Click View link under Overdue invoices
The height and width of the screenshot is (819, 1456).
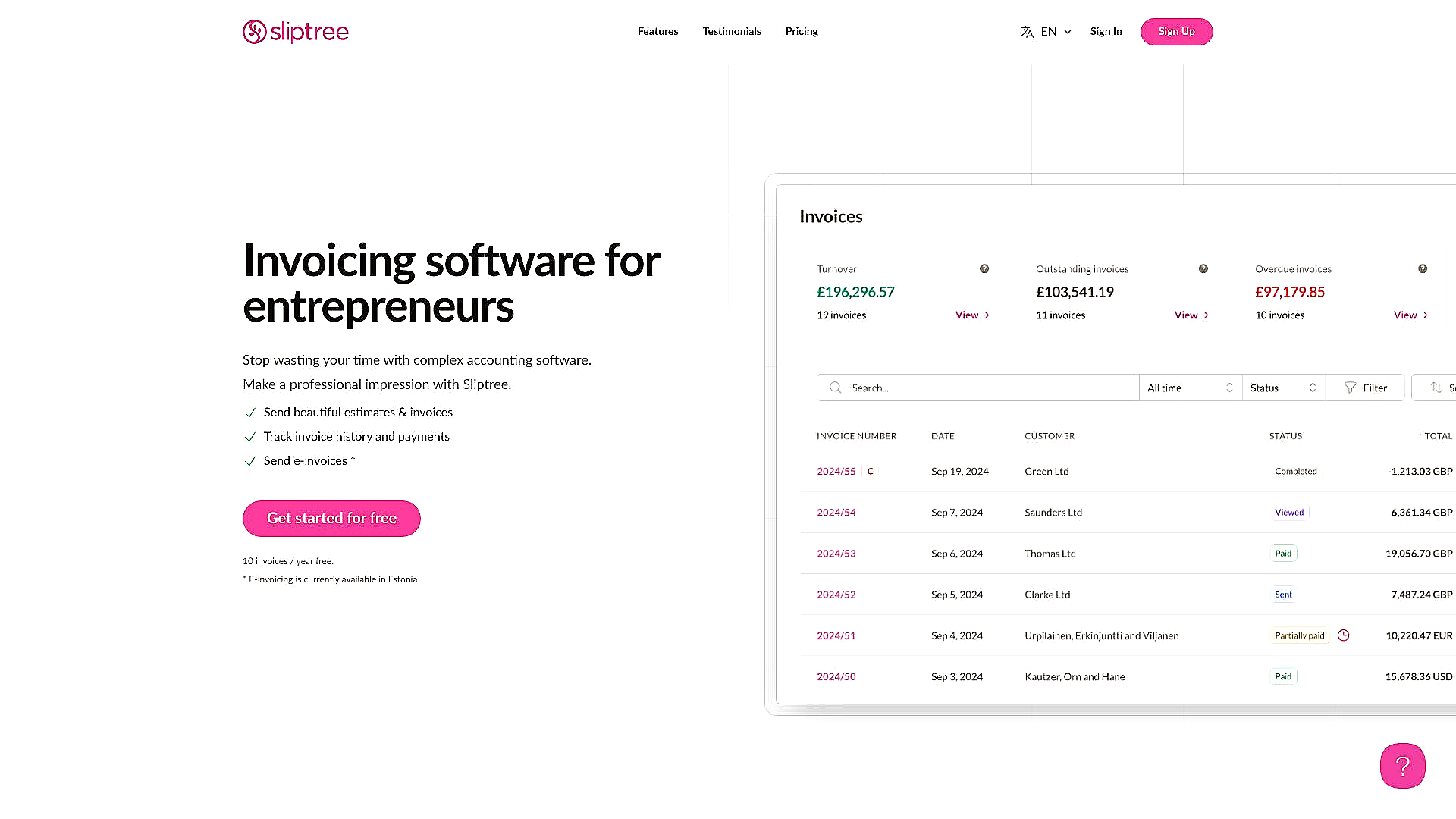click(x=1410, y=315)
